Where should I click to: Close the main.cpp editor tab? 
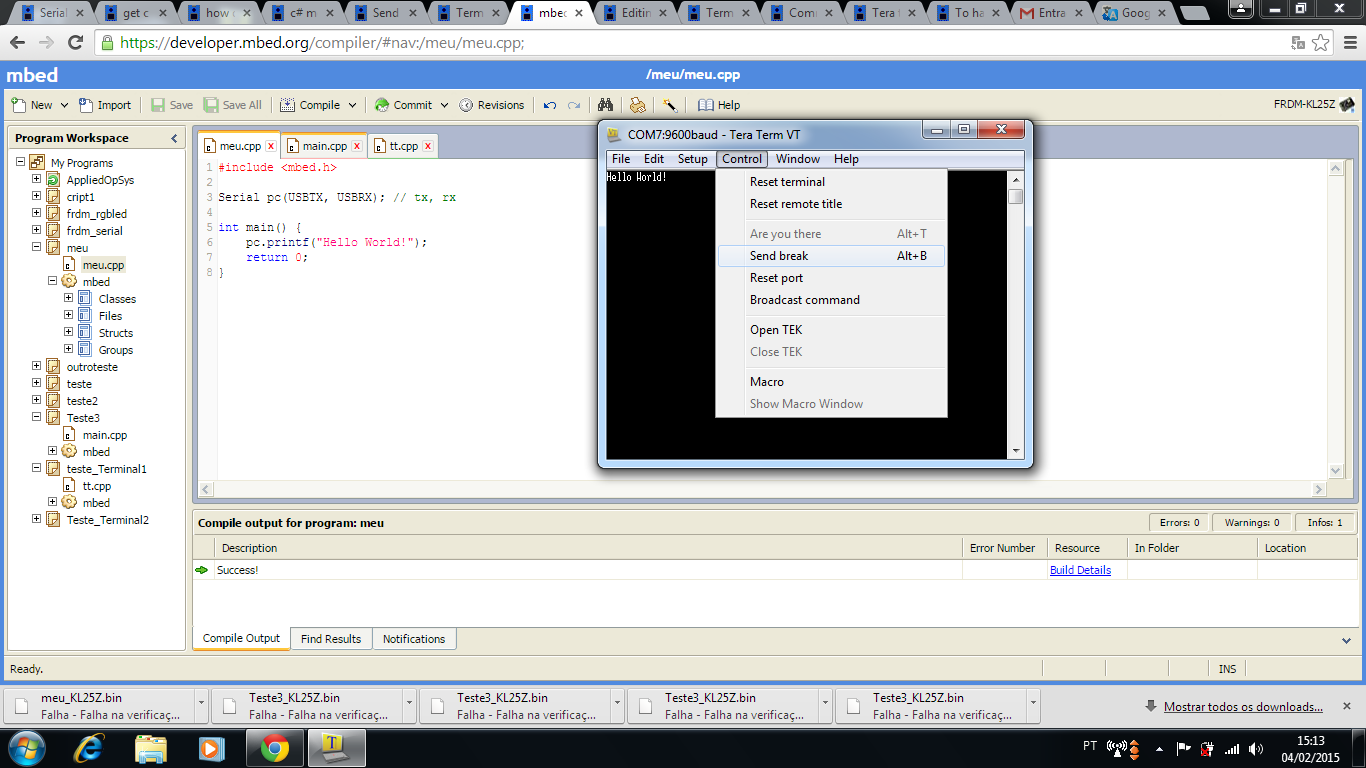click(354, 146)
